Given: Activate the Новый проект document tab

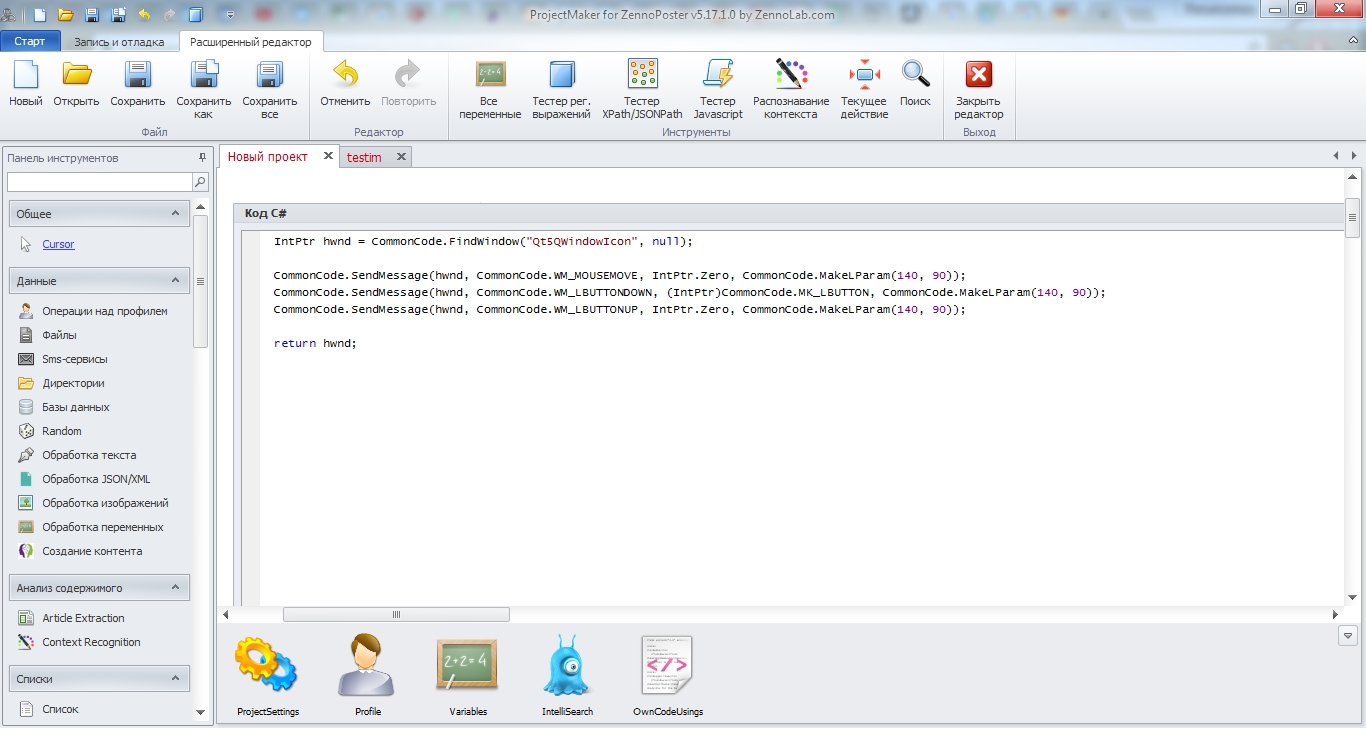Looking at the screenshot, I should coord(268,157).
